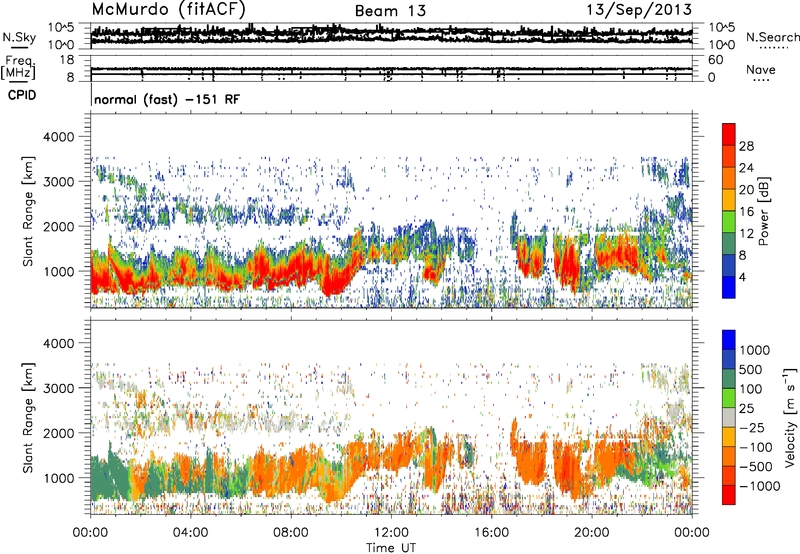Click "Slant Range [km]" label of power panel
800x554 pixels.
tap(28, 211)
